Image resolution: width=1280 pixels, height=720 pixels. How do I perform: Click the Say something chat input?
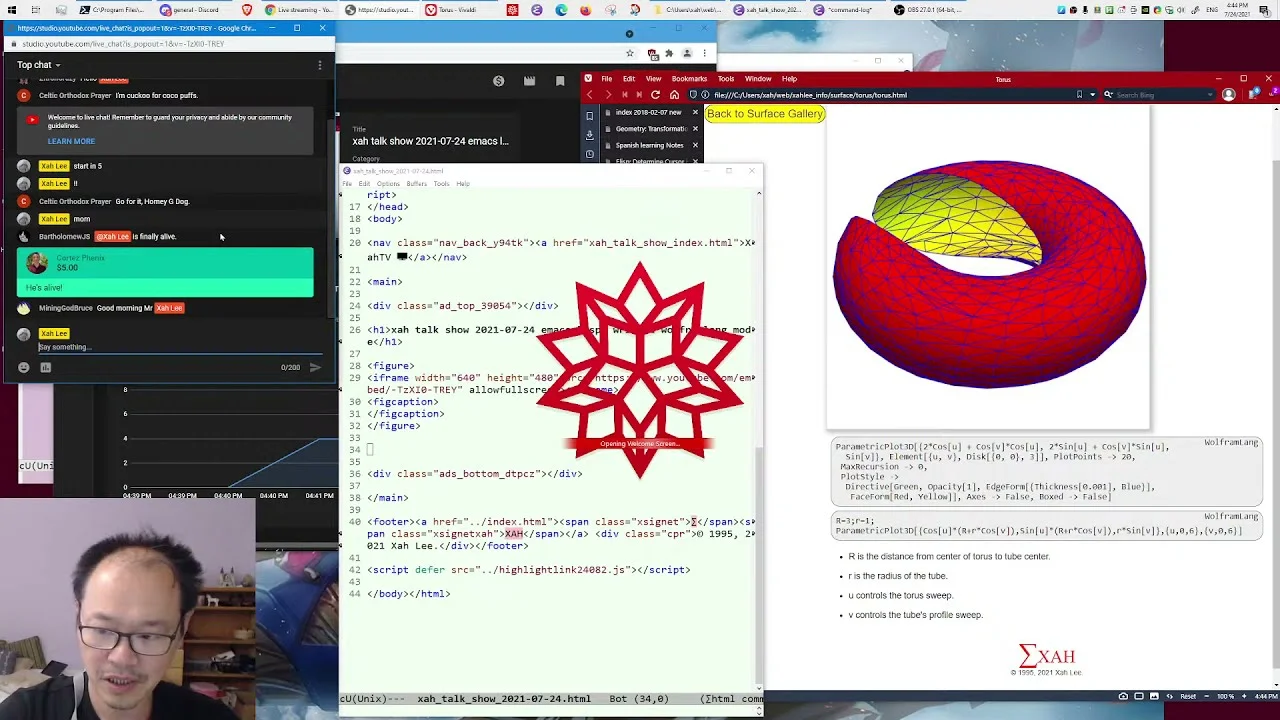(x=175, y=347)
